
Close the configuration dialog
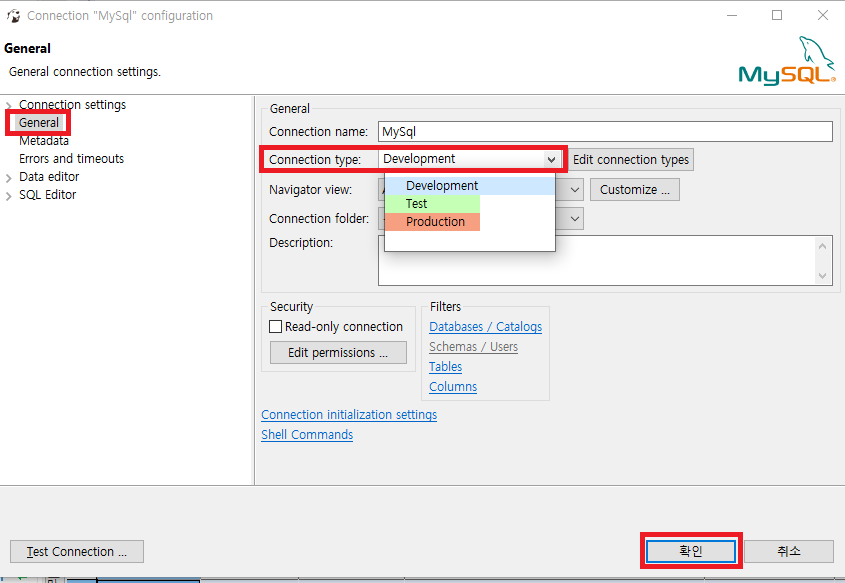tap(823, 15)
